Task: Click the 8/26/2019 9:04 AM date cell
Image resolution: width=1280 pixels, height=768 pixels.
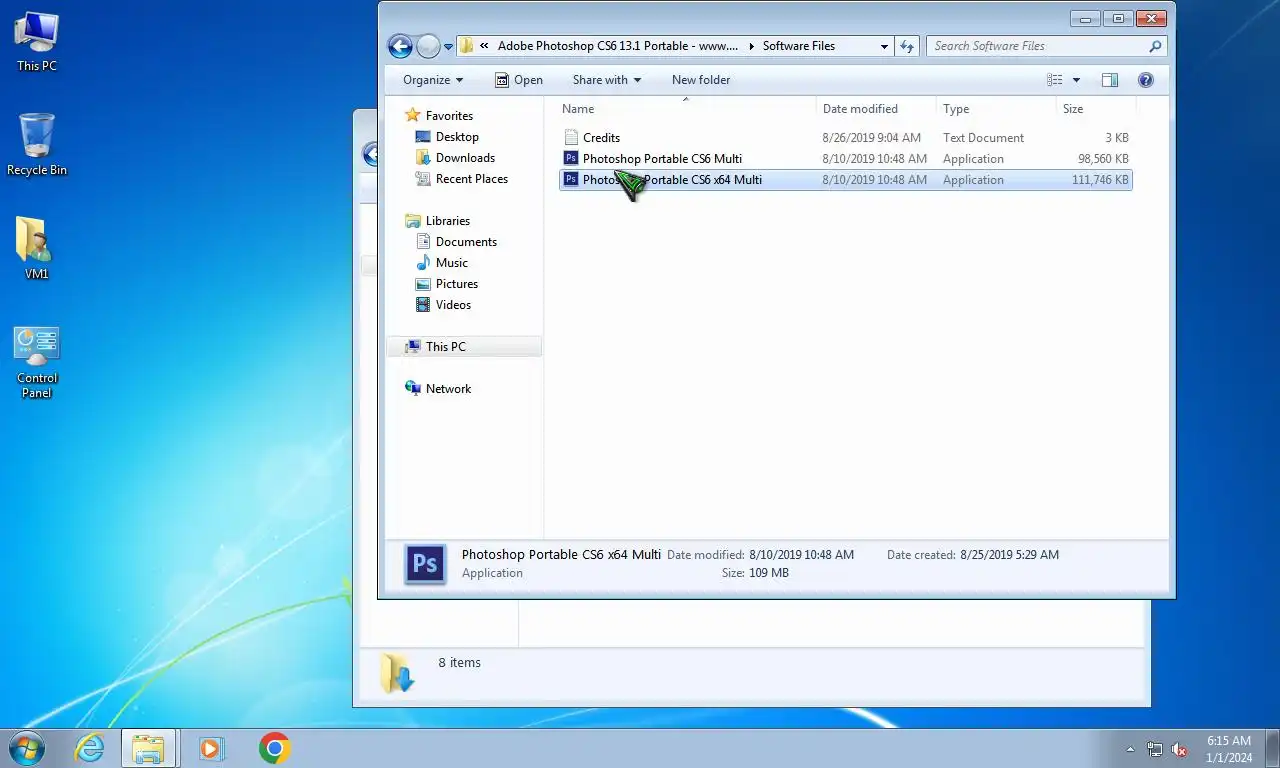Action: tap(871, 138)
